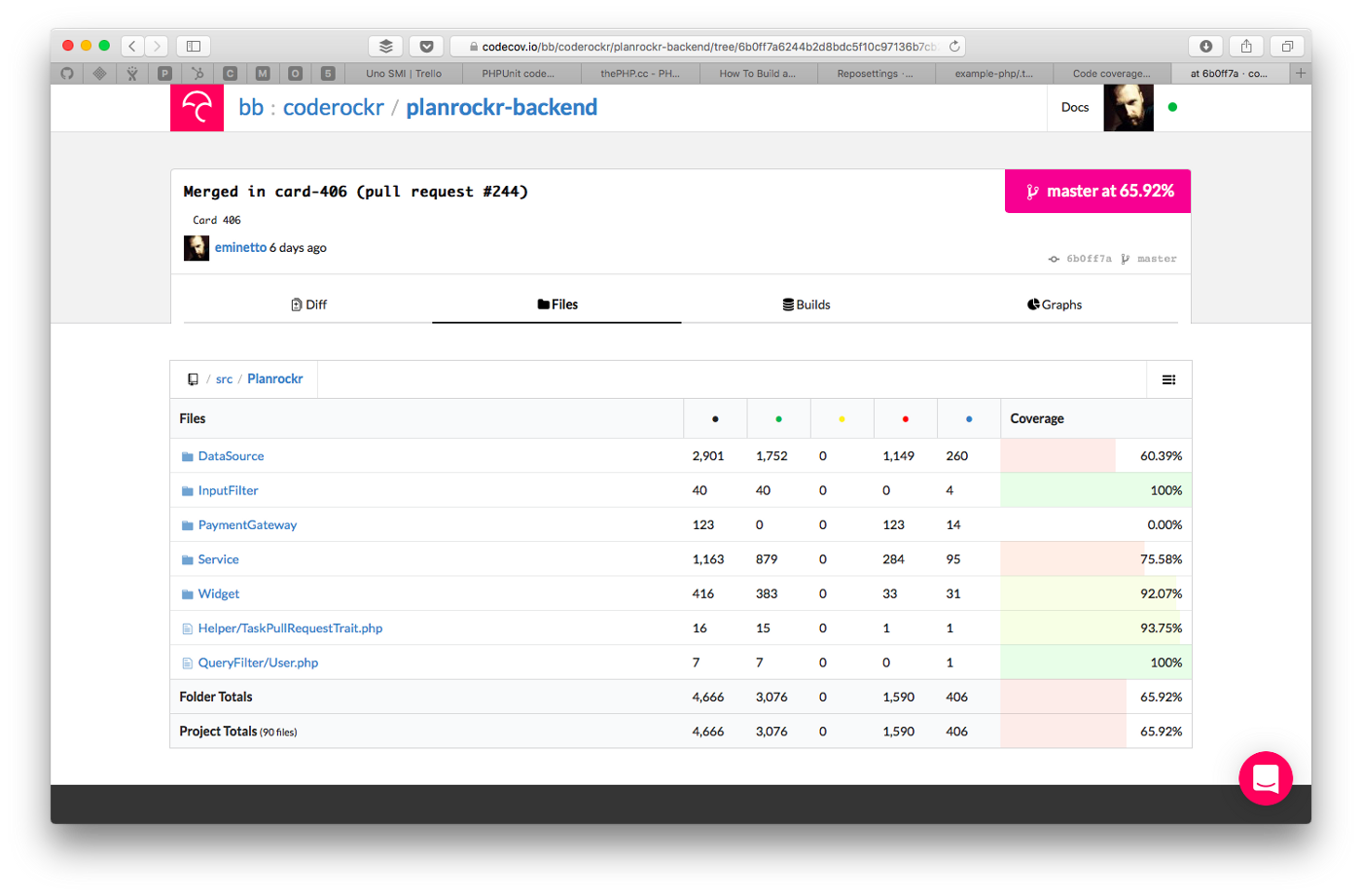
Task: Open the PaymentGateway folder
Action: pos(248,525)
